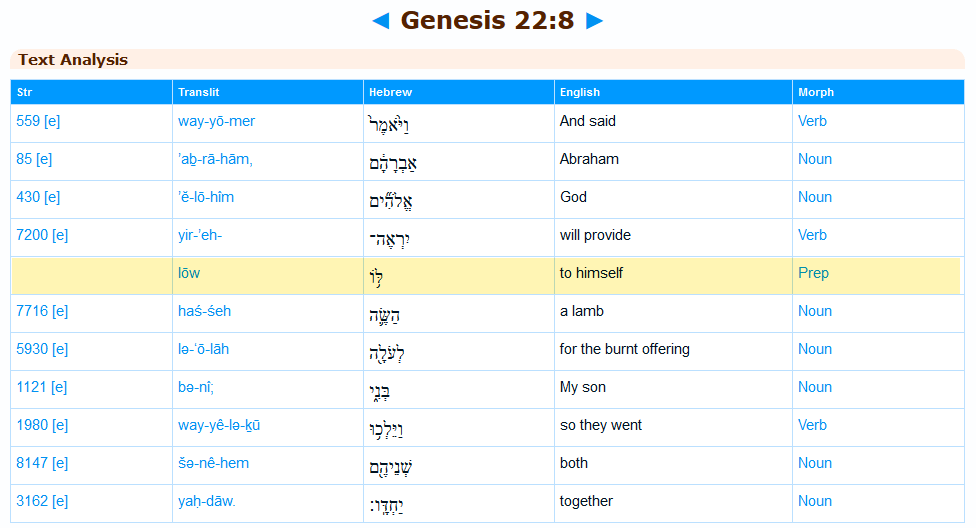976x528 pixels.
Task: Open the Verb morphology link for way-yō-mer
Action: (812, 121)
